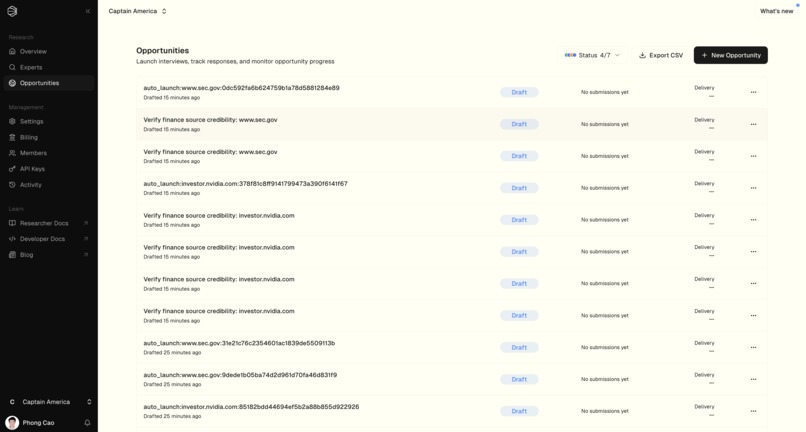The width and height of the screenshot is (806, 432).
Task: Open the Settings page
Action: tap(49, 121)
